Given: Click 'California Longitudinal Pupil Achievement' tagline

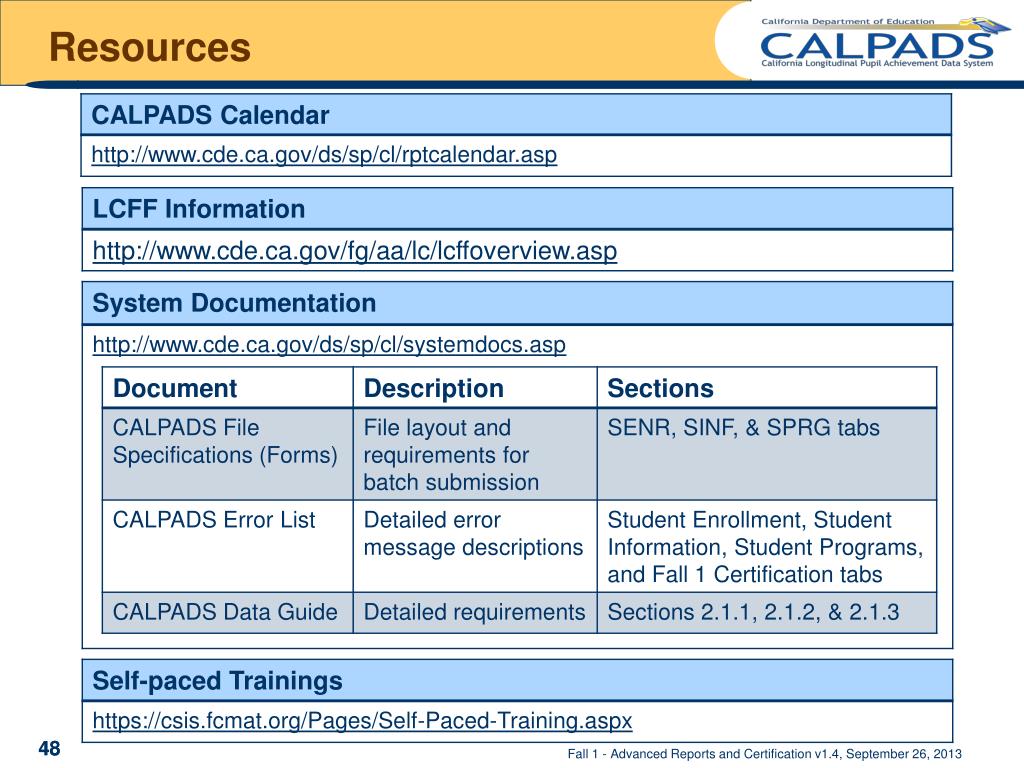Looking at the screenshot, I should (x=877, y=63).
